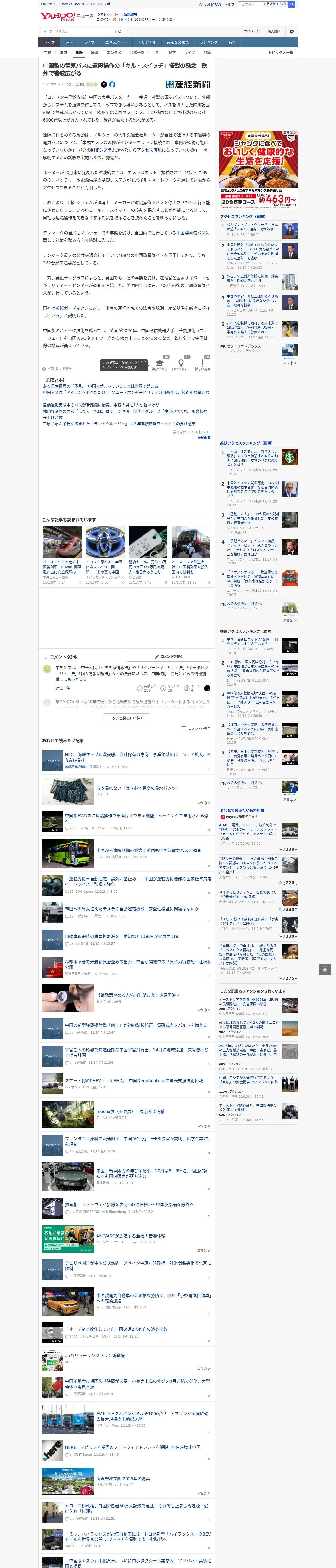Click the back-to-top arrow button
The height and width of the screenshot is (1568, 336).
(x=325, y=969)
